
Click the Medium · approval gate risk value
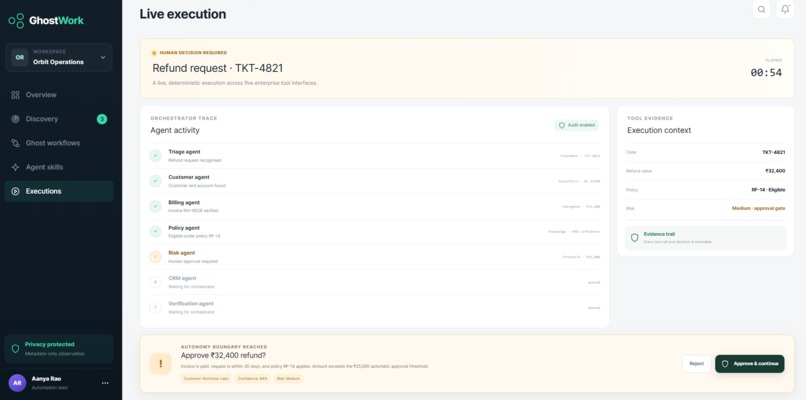coord(758,208)
